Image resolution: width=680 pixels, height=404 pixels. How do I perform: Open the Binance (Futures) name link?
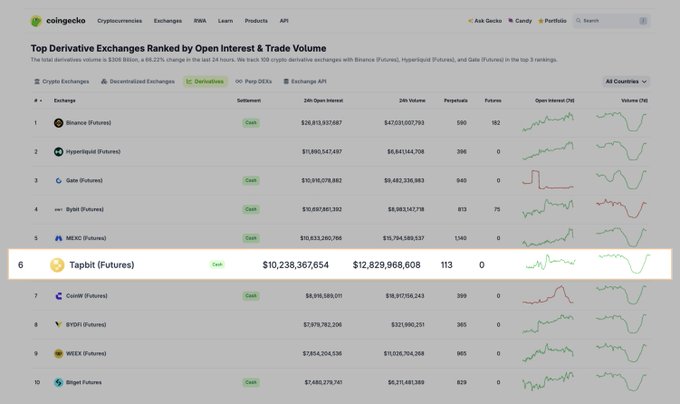[88, 123]
